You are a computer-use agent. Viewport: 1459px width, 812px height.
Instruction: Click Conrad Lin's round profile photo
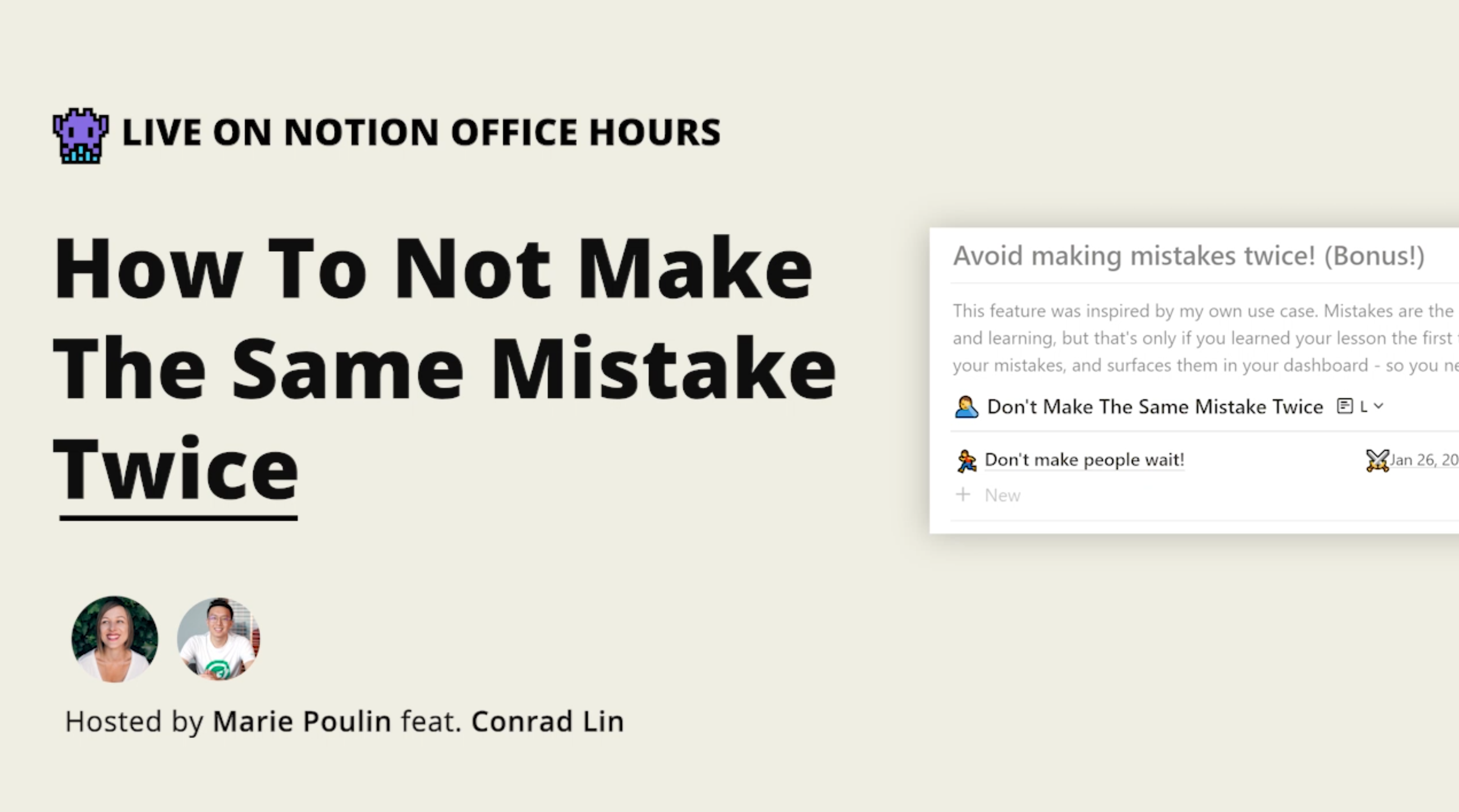[218, 639]
